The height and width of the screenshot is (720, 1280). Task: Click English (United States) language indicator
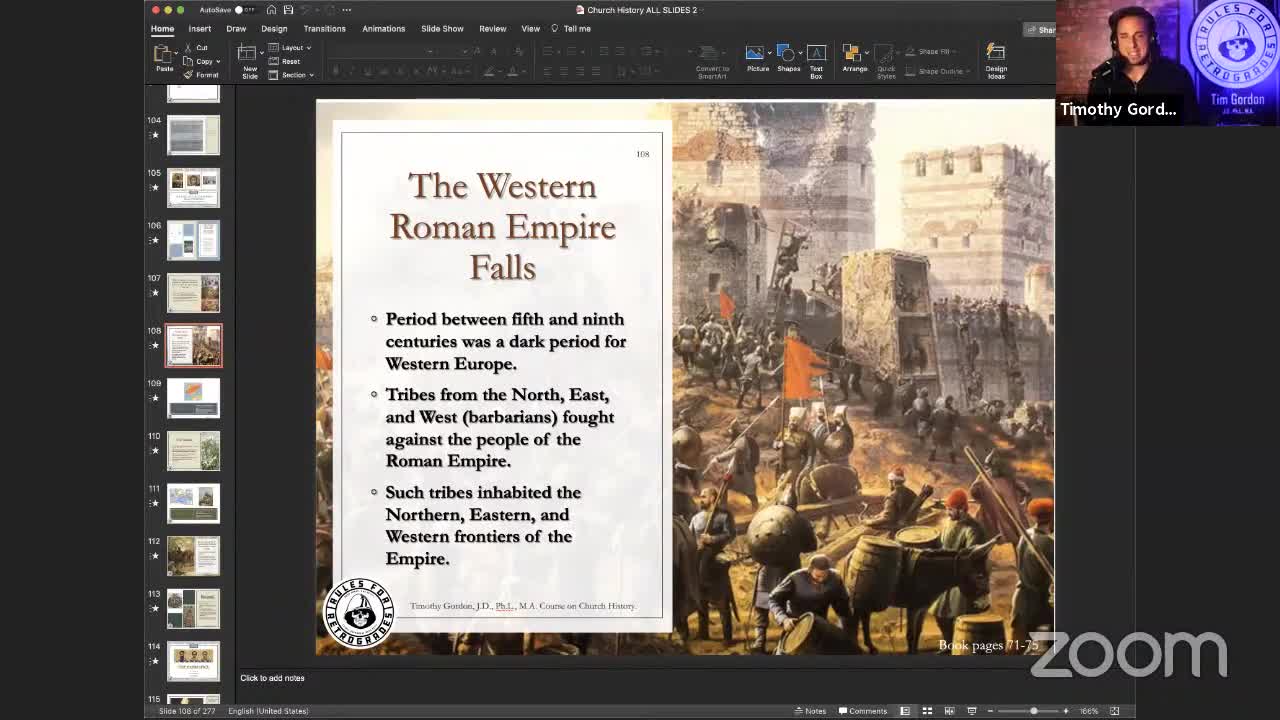point(268,711)
